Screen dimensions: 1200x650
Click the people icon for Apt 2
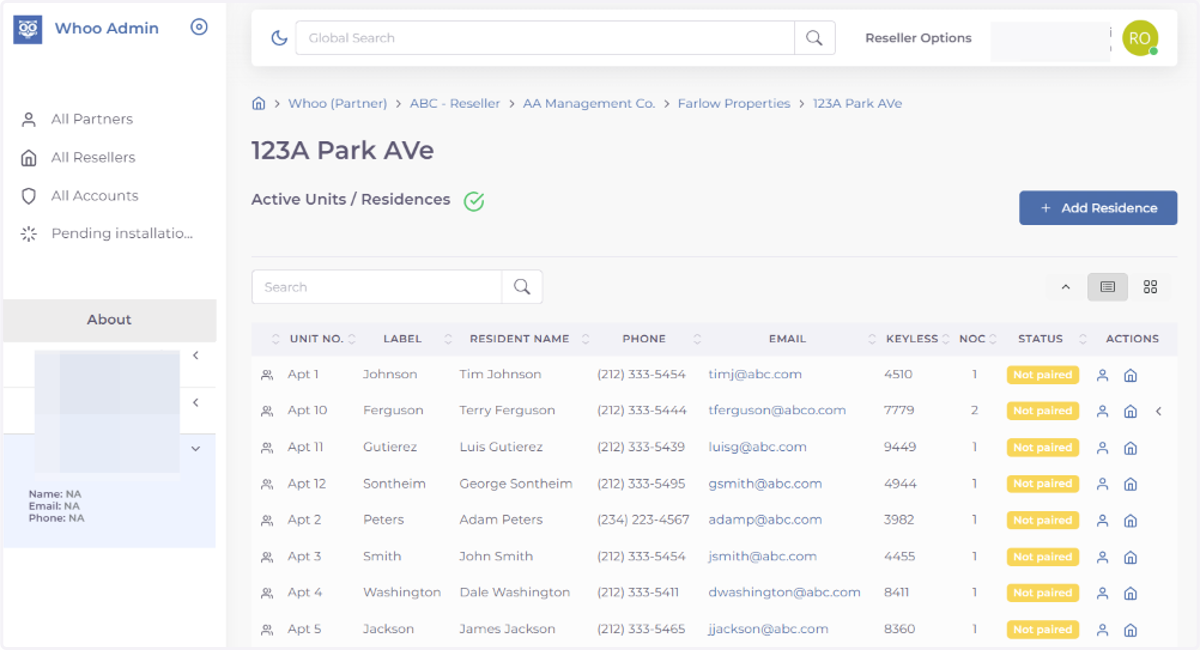pos(267,521)
